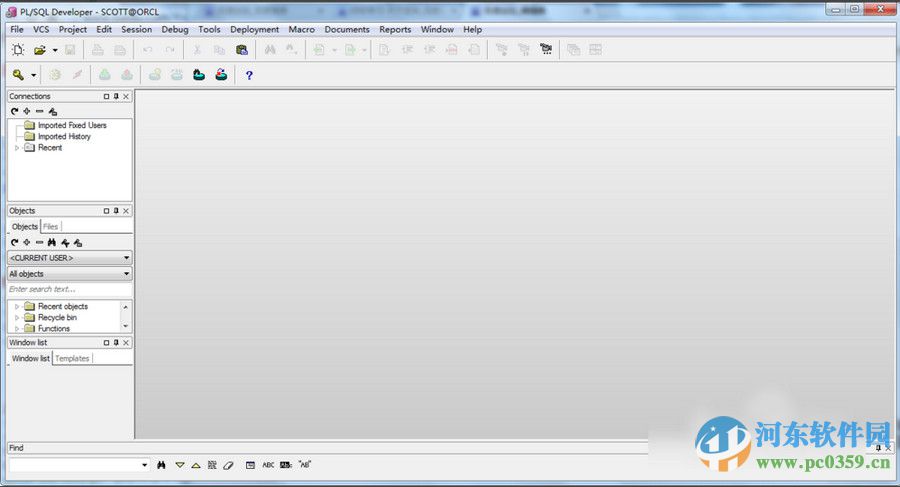Open the Debug menu

tap(175, 29)
